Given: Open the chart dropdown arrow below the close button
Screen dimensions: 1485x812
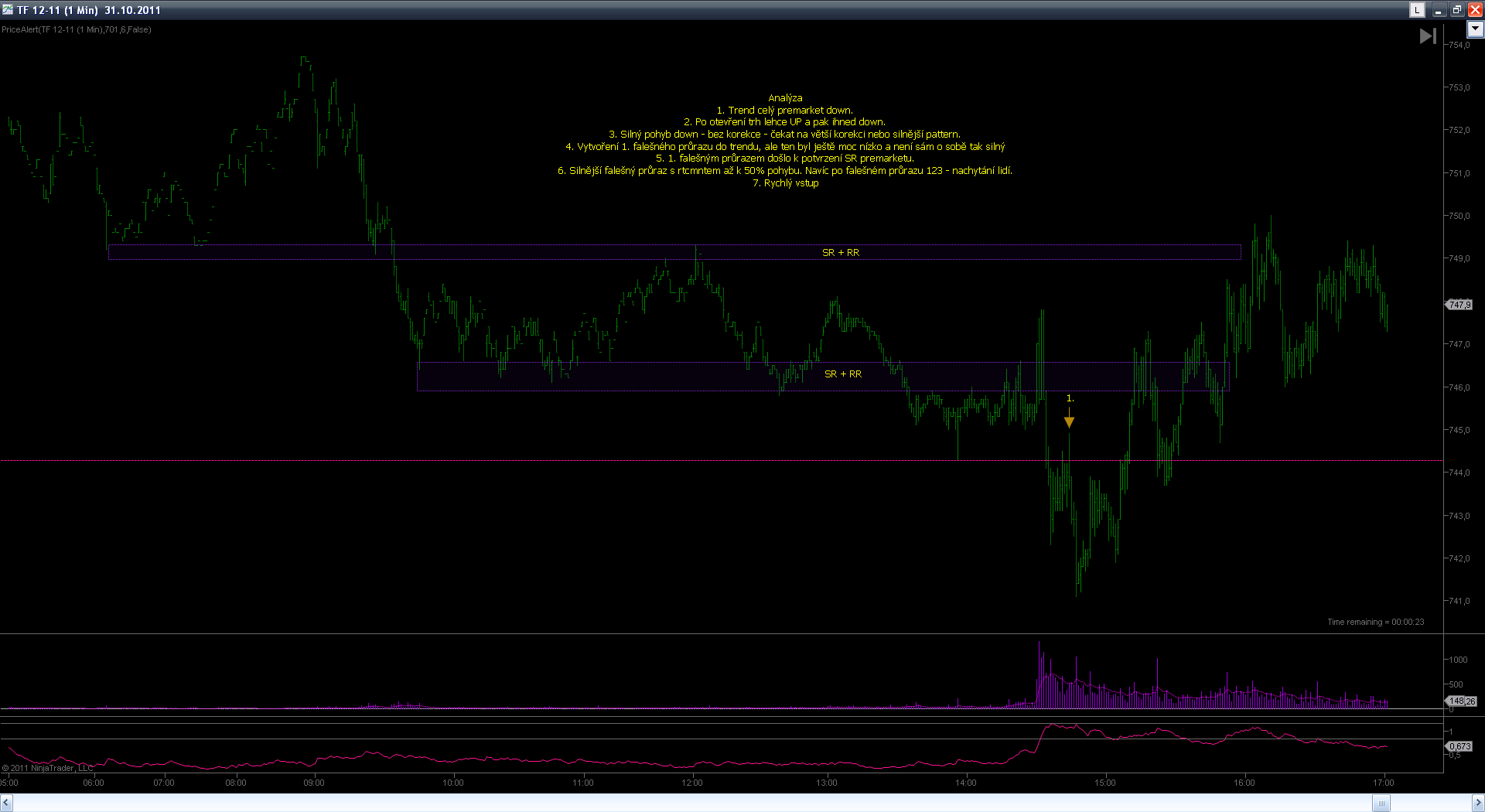Looking at the screenshot, I should coord(1475,29).
